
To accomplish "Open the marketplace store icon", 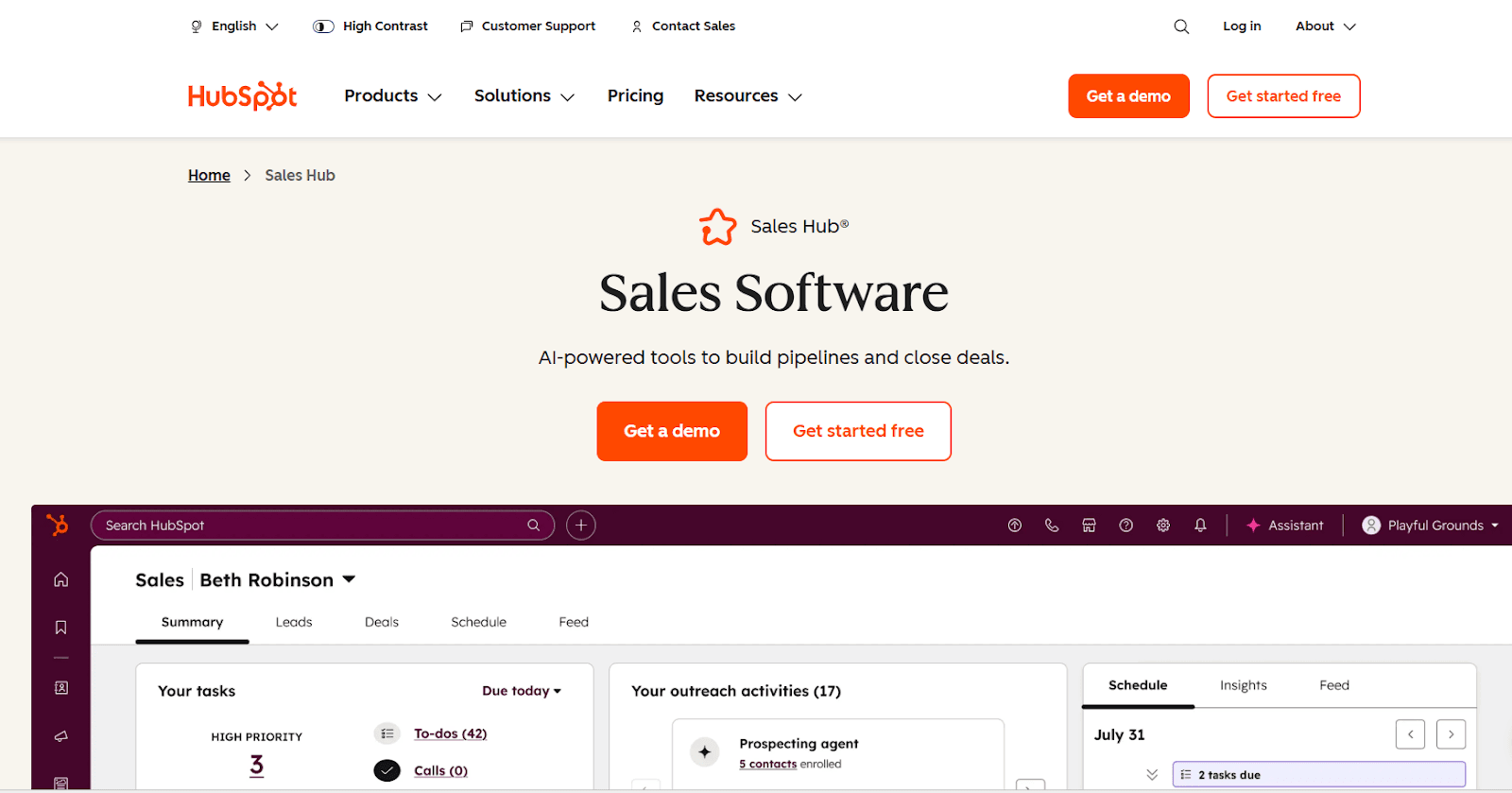I will (x=1089, y=526).
